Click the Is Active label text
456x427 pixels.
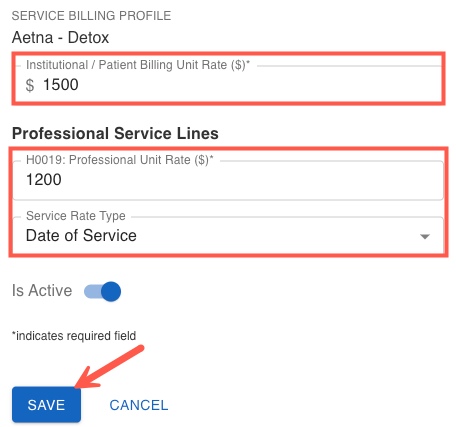42,290
